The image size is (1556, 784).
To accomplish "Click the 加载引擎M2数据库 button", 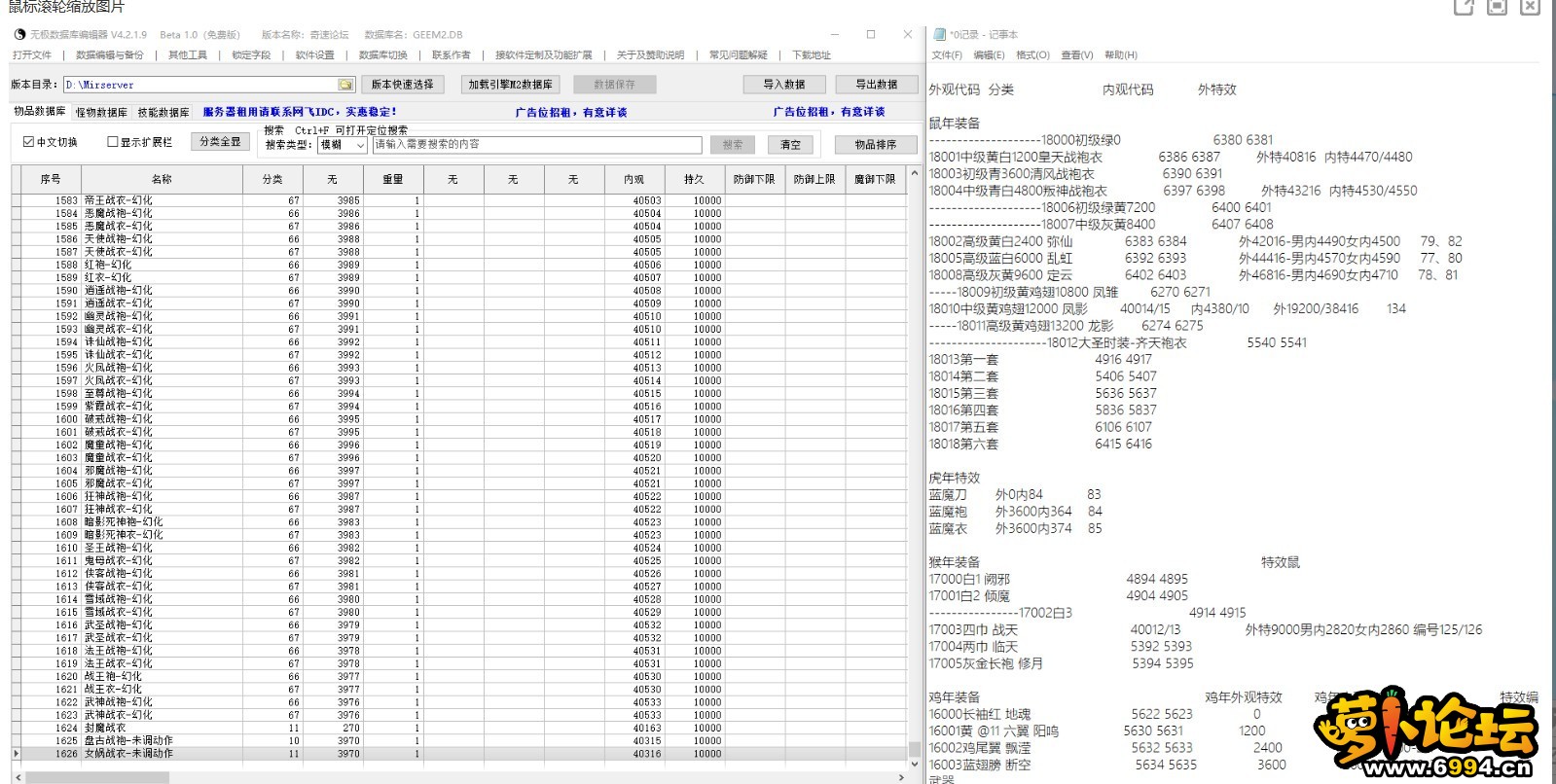I will tap(510, 85).
